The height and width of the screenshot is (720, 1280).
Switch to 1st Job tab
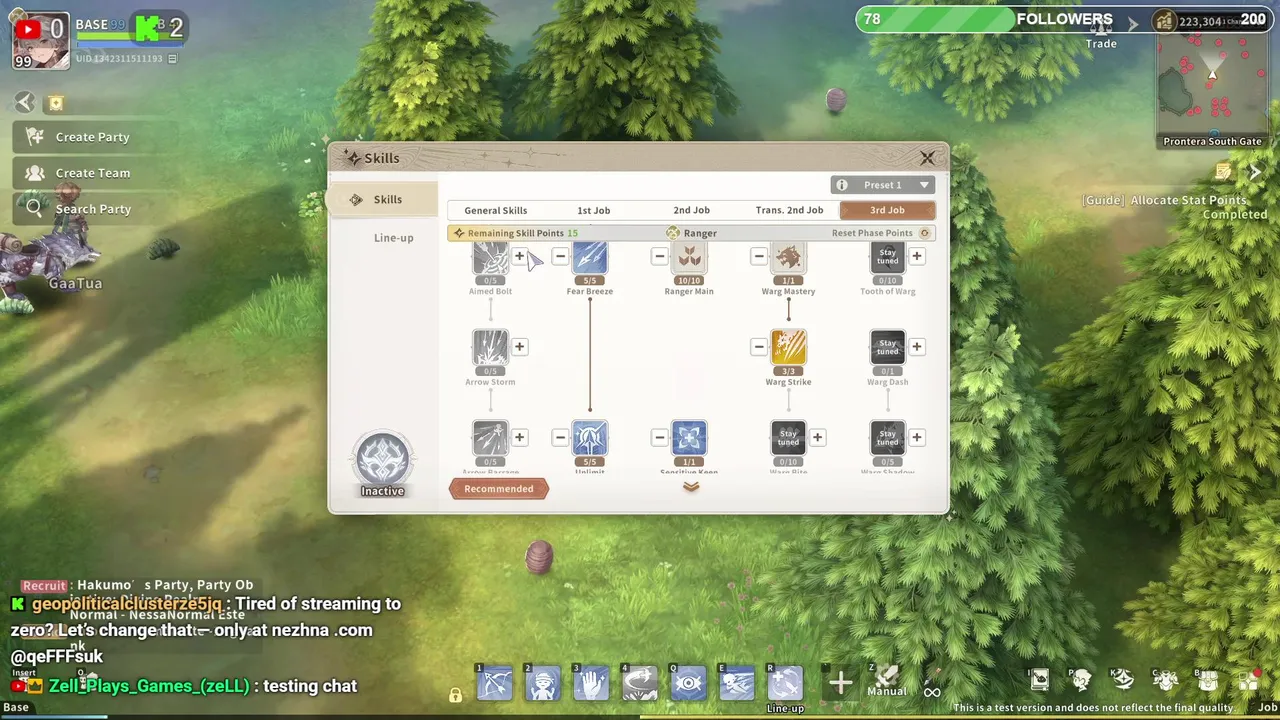click(x=594, y=210)
